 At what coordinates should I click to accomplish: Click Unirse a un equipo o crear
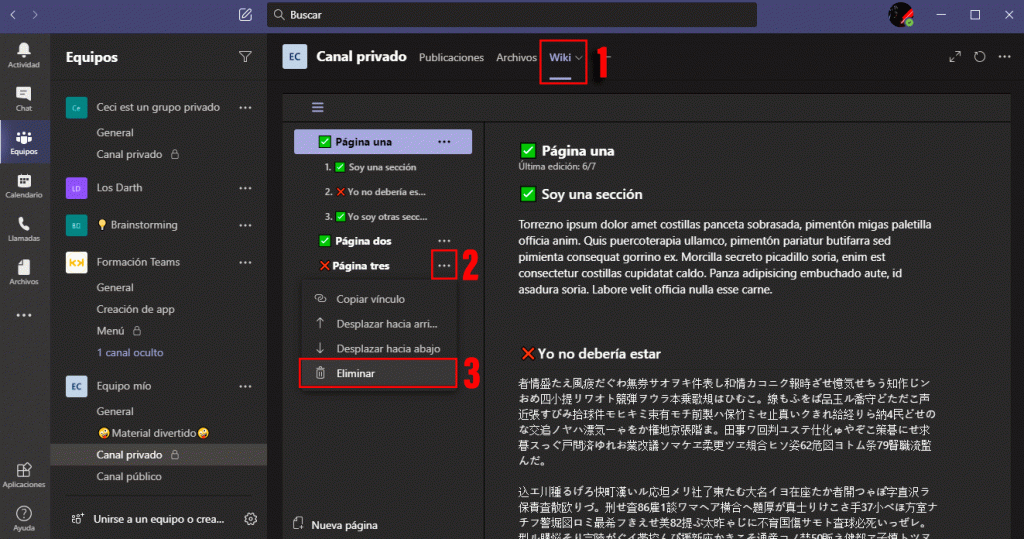tap(148, 519)
